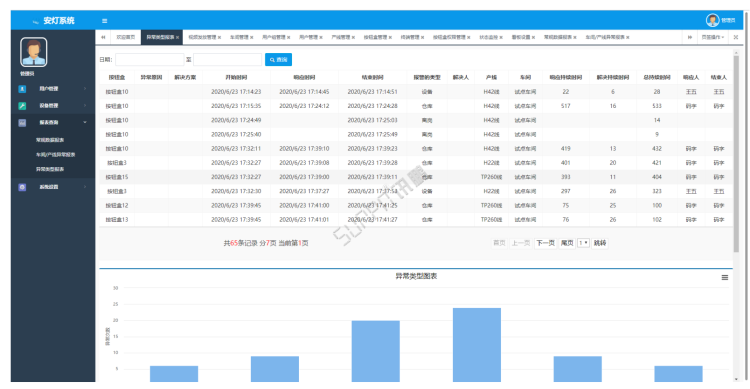Screen dimensions: 750x389
Task: Open the chart hamburger menu icon
Action: [725, 278]
